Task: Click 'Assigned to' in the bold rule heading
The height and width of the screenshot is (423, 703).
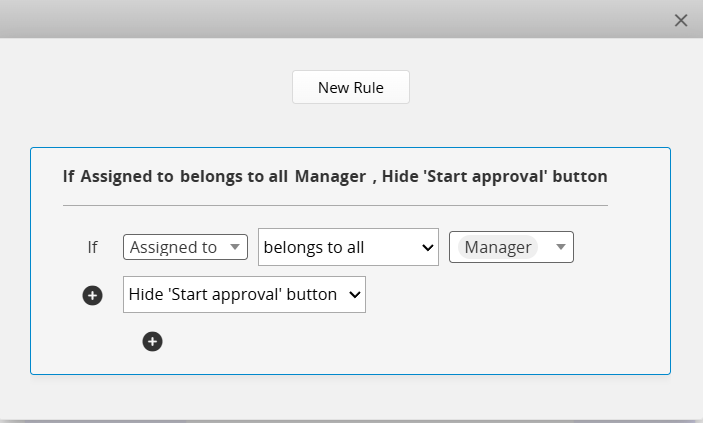Action: [127, 176]
